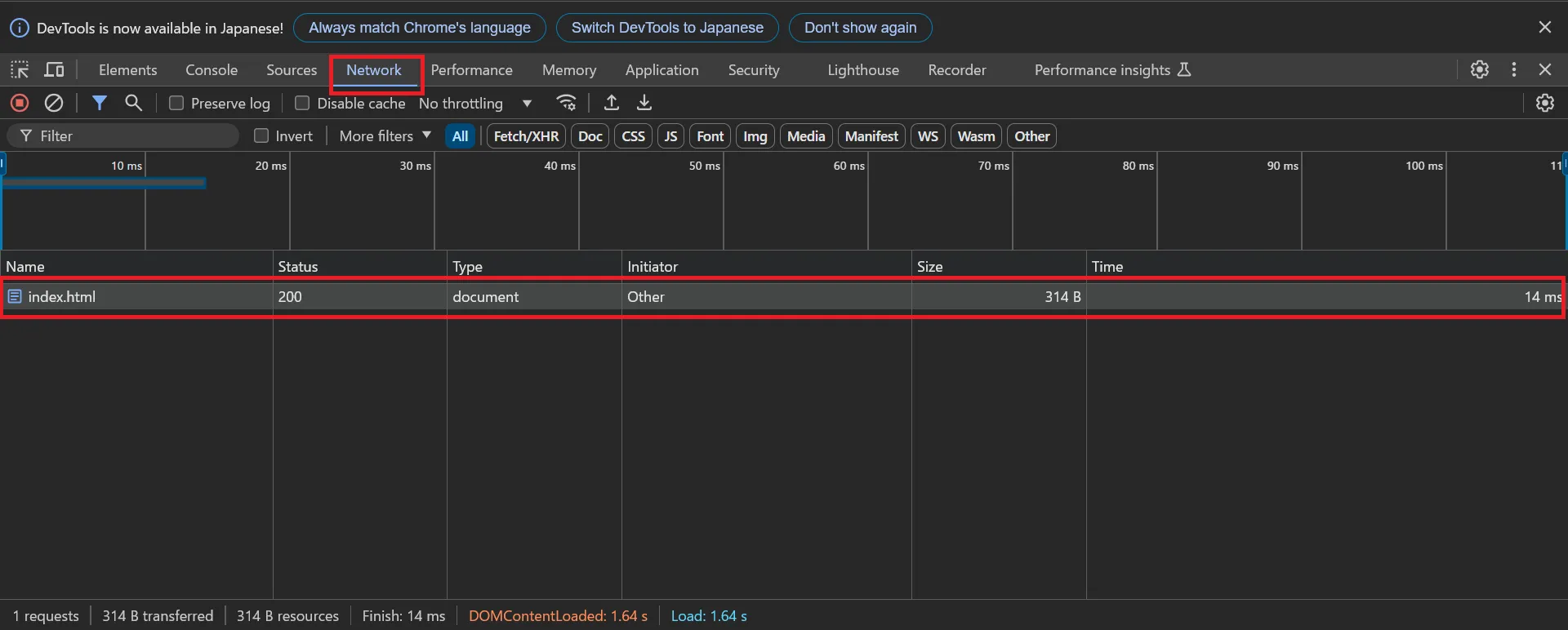Viewport: 1568px width, 630px height.
Task: Tick the Invert filter checkbox
Action: pos(261,135)
